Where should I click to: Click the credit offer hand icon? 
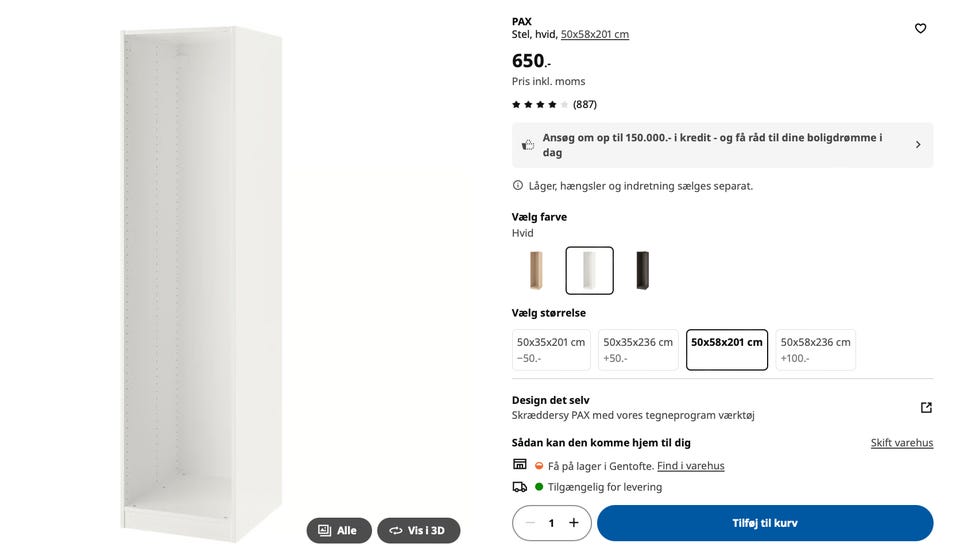pos(528,145)
